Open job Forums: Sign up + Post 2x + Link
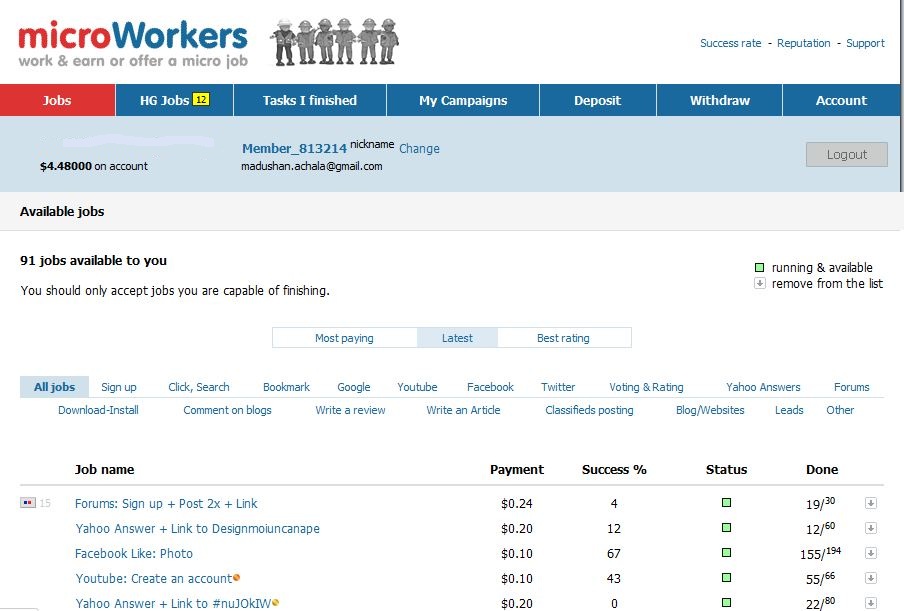904x611 pixels. (166, 504)
